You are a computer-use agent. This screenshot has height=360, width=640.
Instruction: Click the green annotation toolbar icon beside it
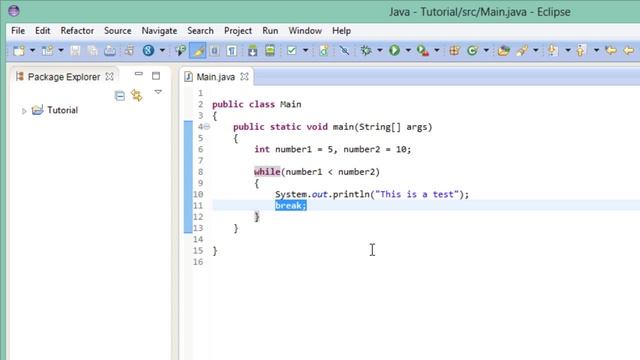click(270, 51)
